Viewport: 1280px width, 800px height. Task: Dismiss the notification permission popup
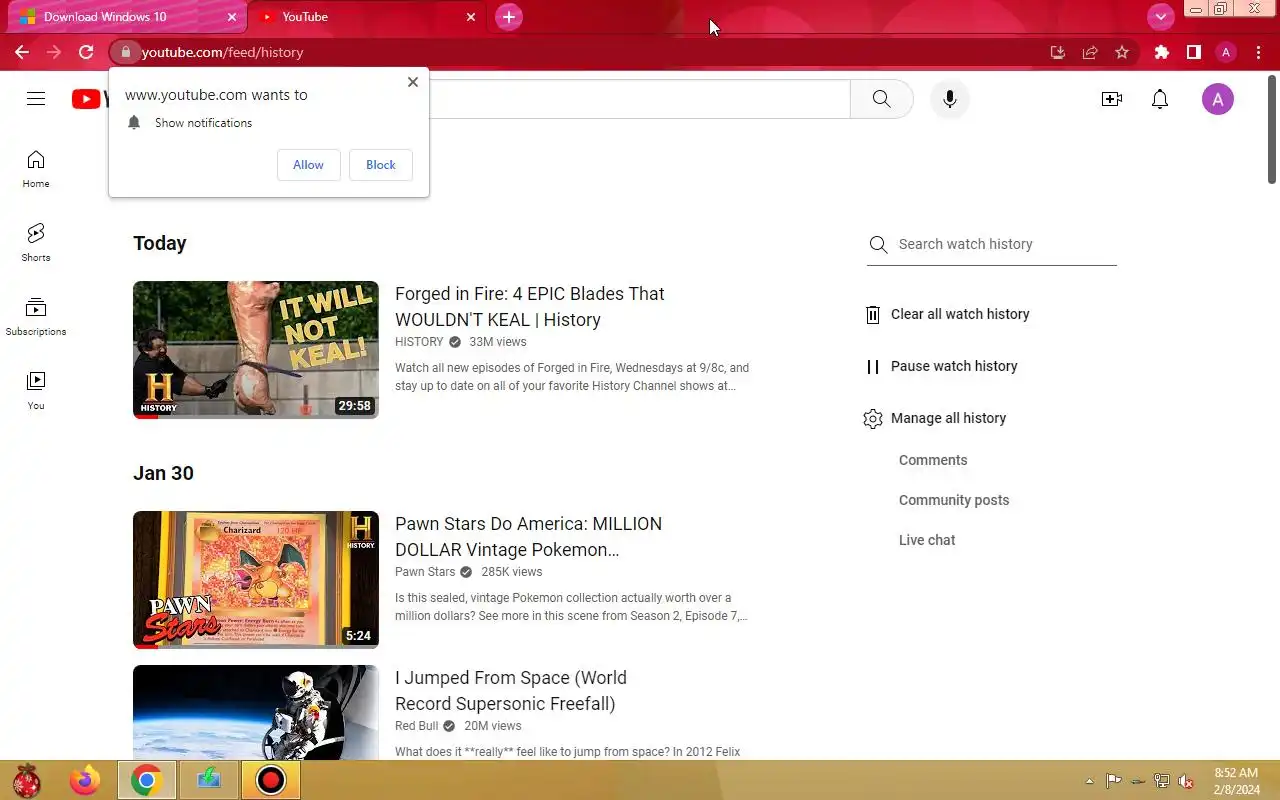pos(413,82)
